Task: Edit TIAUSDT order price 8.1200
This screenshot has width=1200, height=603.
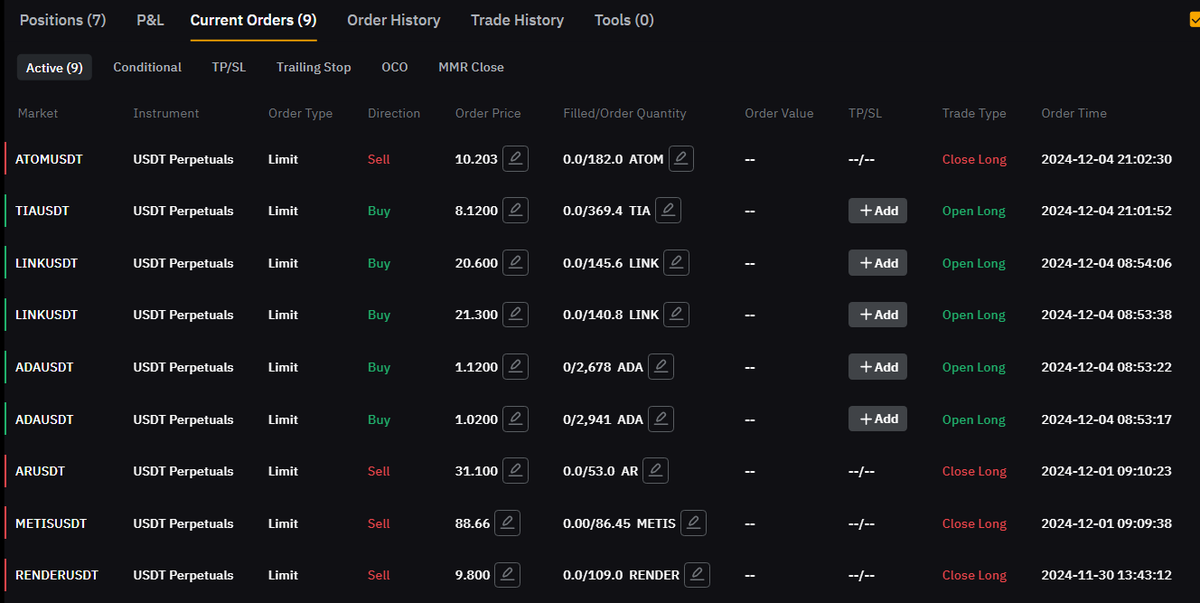Action: pos(515,211)
